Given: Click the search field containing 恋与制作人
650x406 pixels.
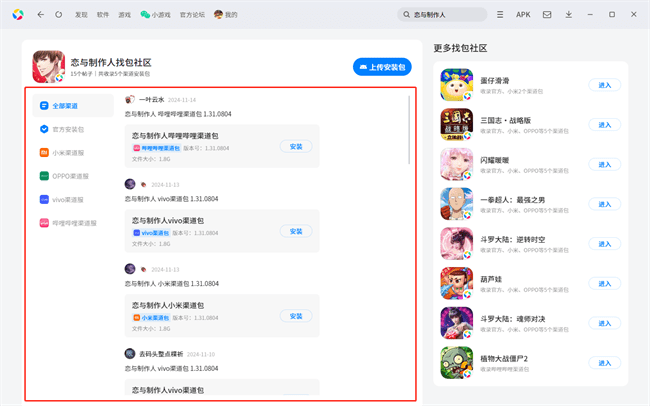Looking at the screenshot, I should [442, 15].
